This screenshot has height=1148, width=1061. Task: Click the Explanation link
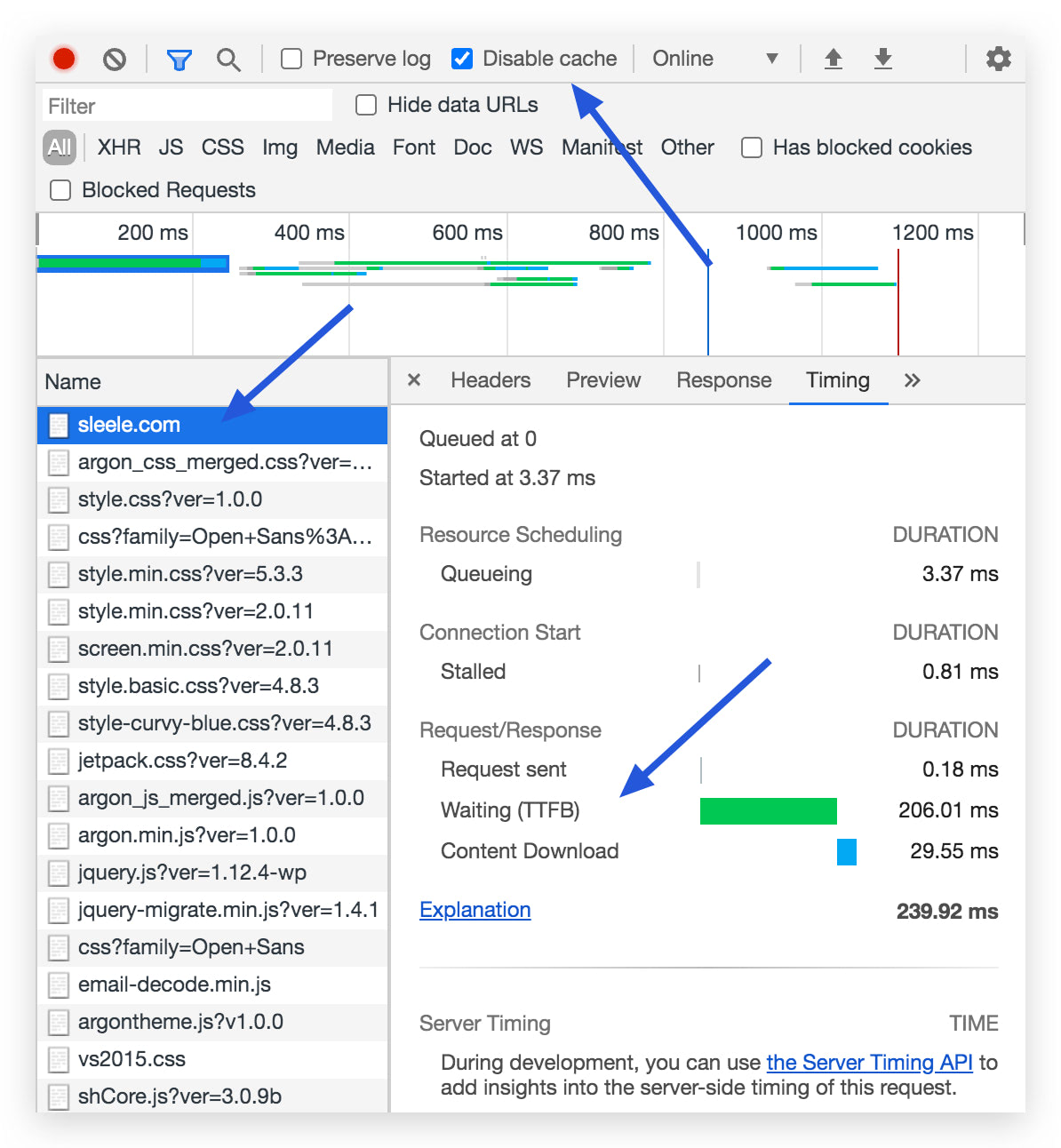475,910
